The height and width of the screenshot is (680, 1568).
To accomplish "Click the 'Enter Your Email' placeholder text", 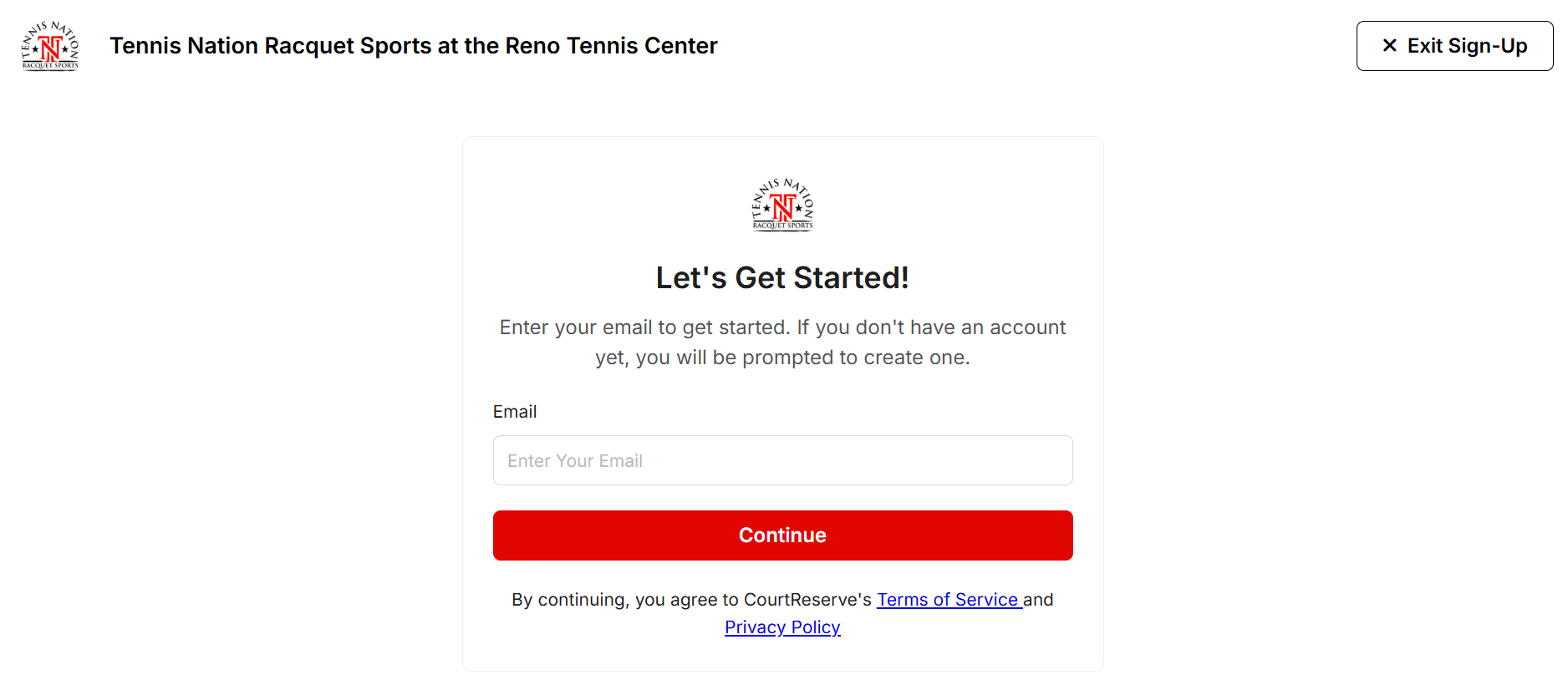I will (x=575, y=461).
